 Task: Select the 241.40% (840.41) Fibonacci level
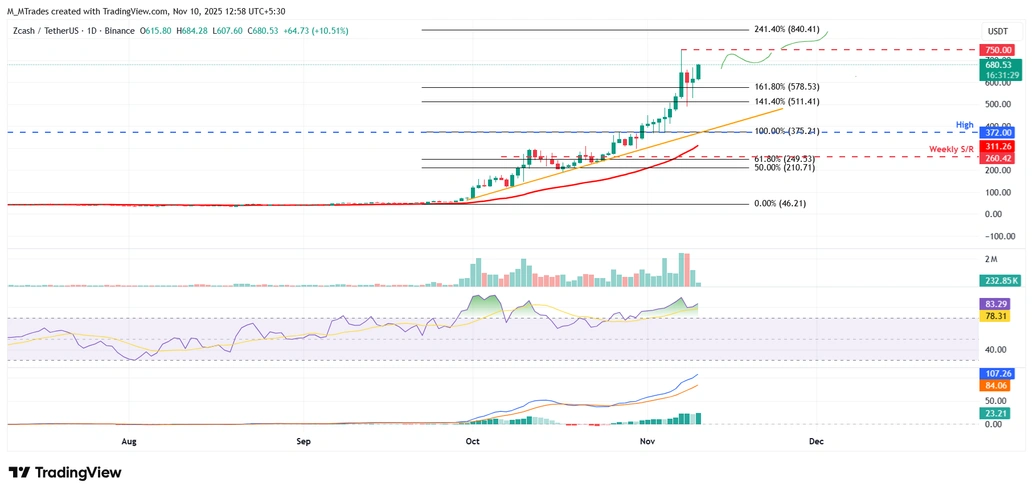[787, 30]
